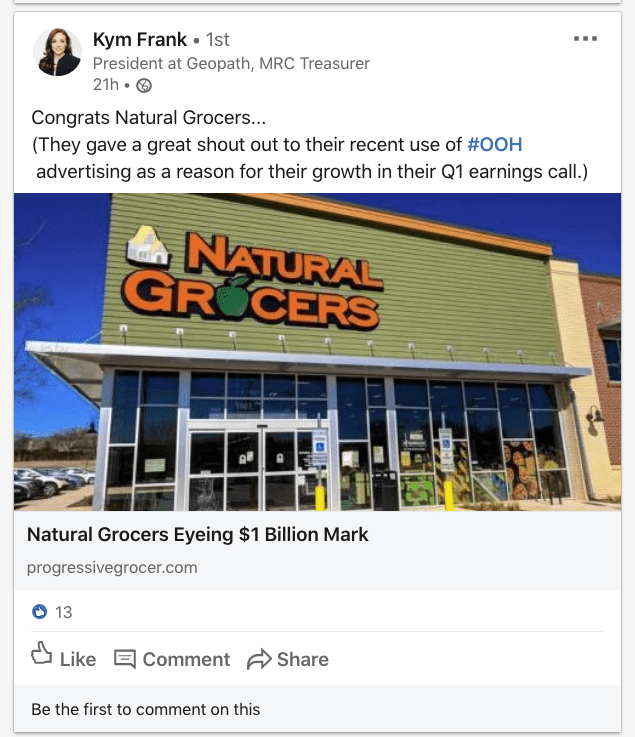The image size is (635, 737).
Task: Open Kym Frank's profile photo
Action: [x=58, y=52]
